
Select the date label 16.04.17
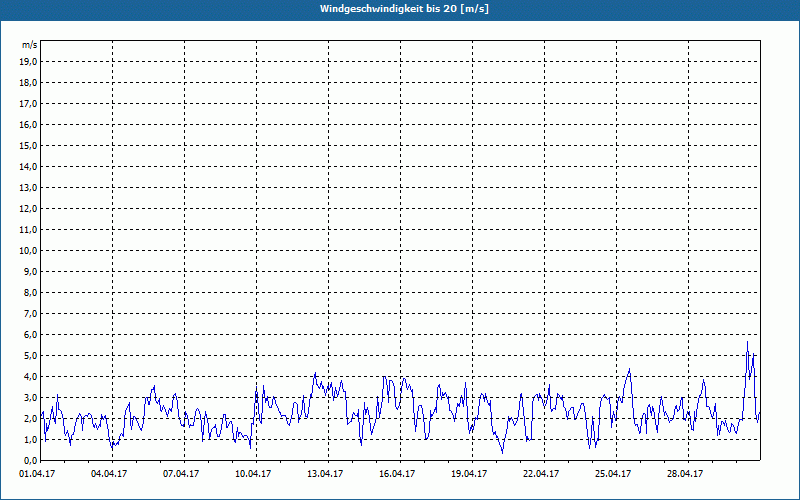pyautogui.click(x=397, y=473)
